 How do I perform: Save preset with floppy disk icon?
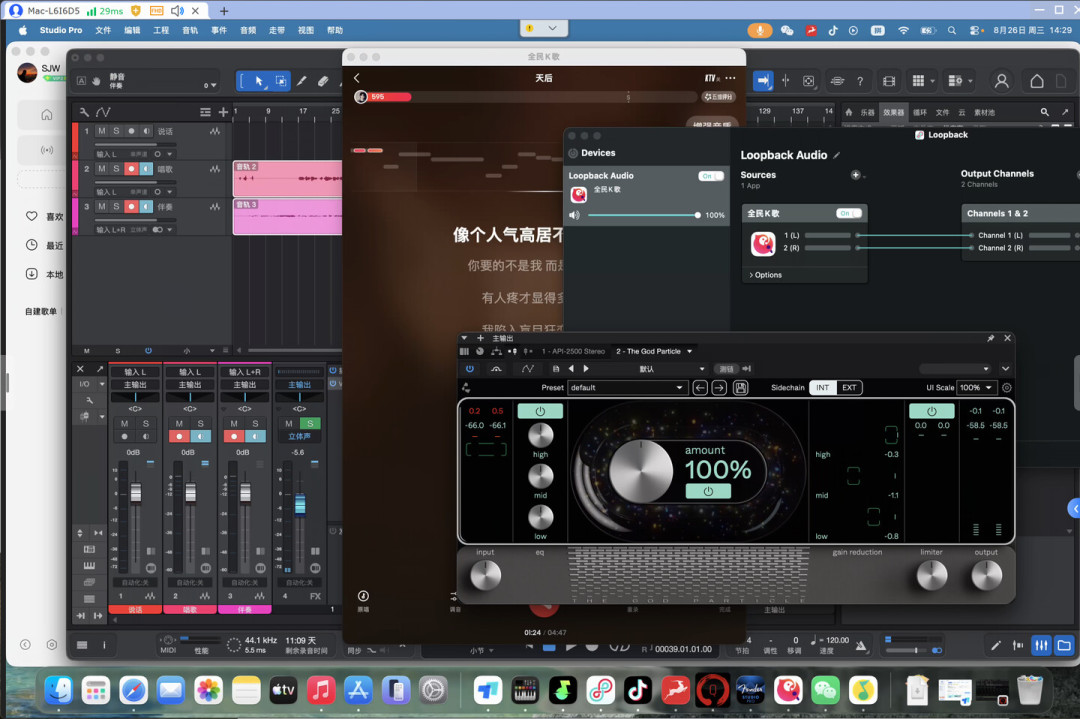pos(740,388)
